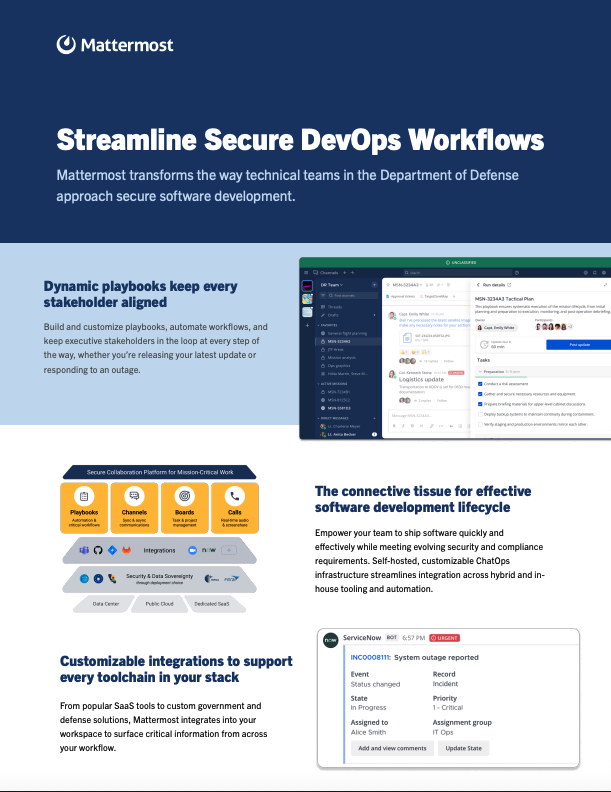Click the ServiceNow bot avatar
The image size is (611, 792).
330,640
